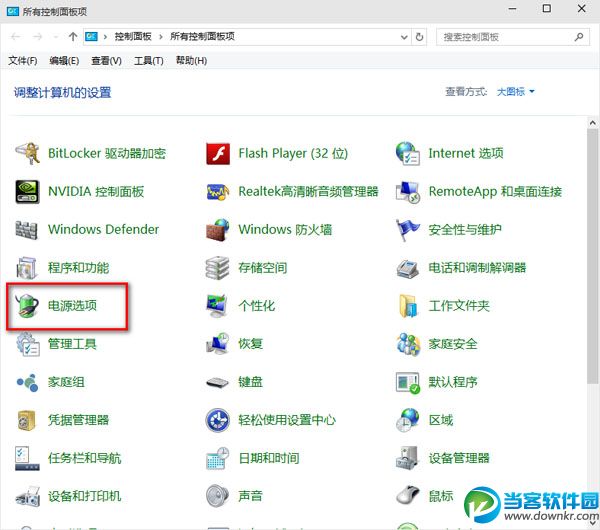Open the 任务栏和导航 icon

[27, 458]
